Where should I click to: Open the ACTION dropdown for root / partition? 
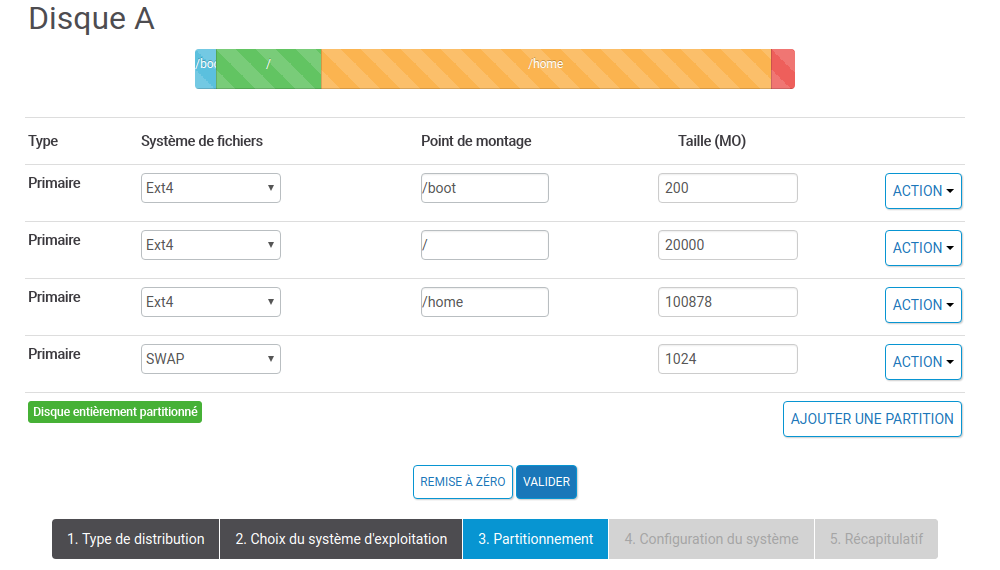click(922, 248)
